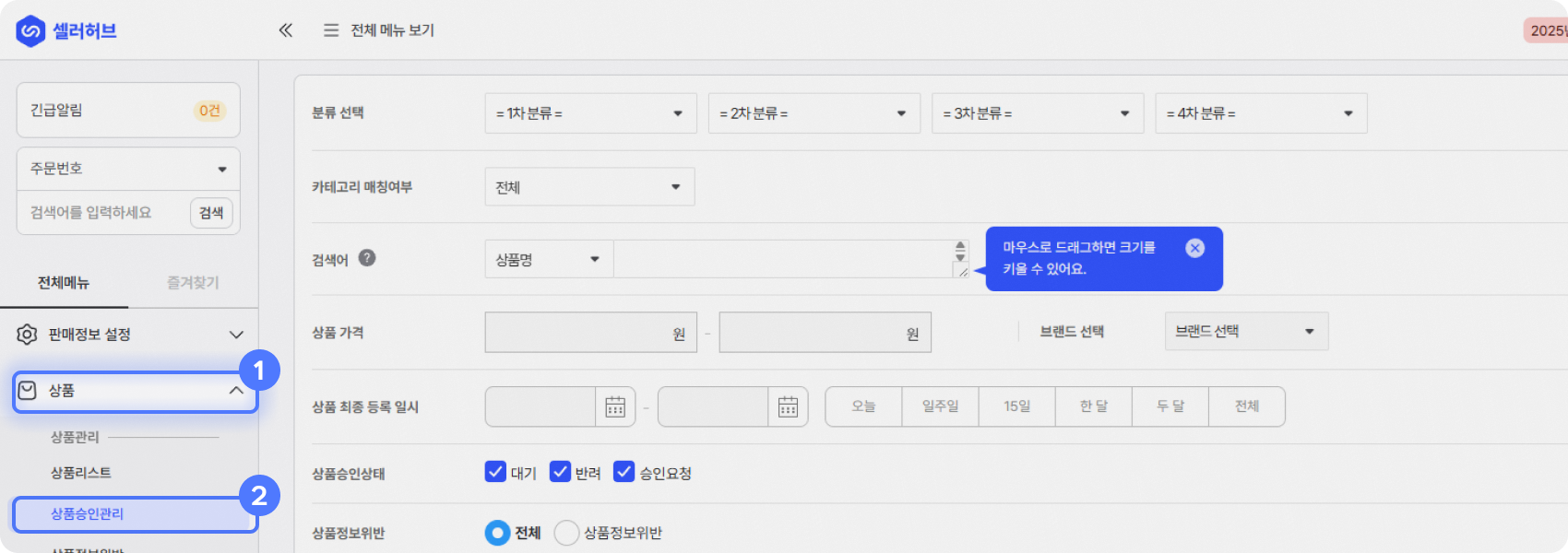Open 전체 메뉴 보기 hamburger icon

331,30
